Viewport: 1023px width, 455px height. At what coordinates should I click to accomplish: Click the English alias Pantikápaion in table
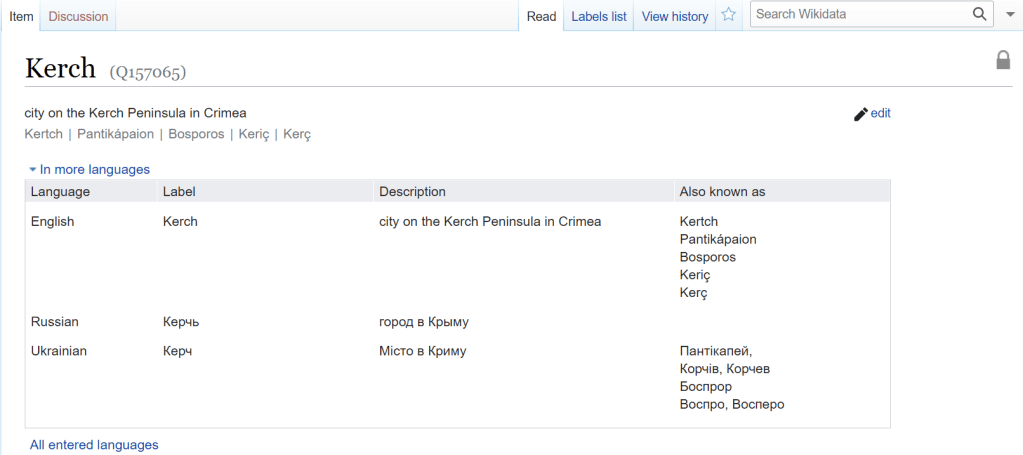point(717,239)
